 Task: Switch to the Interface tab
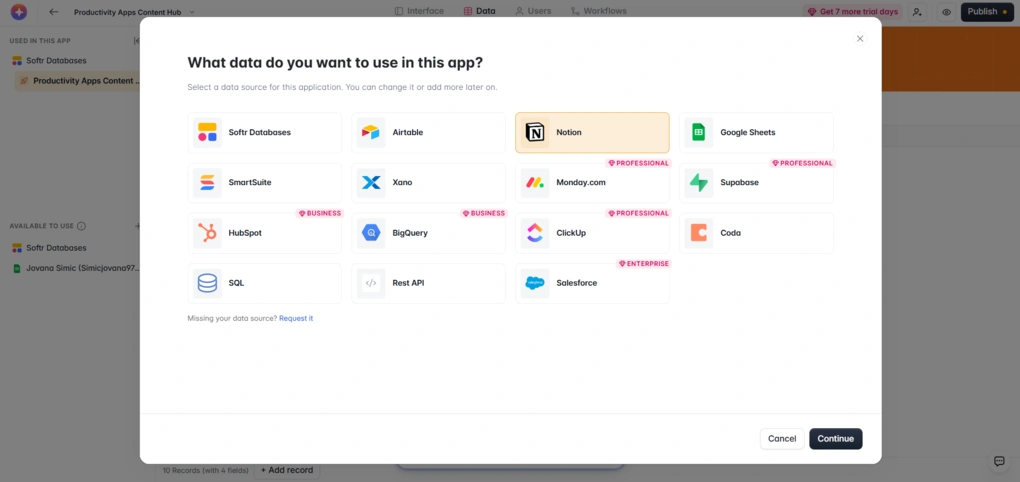(x=420, y=11)
